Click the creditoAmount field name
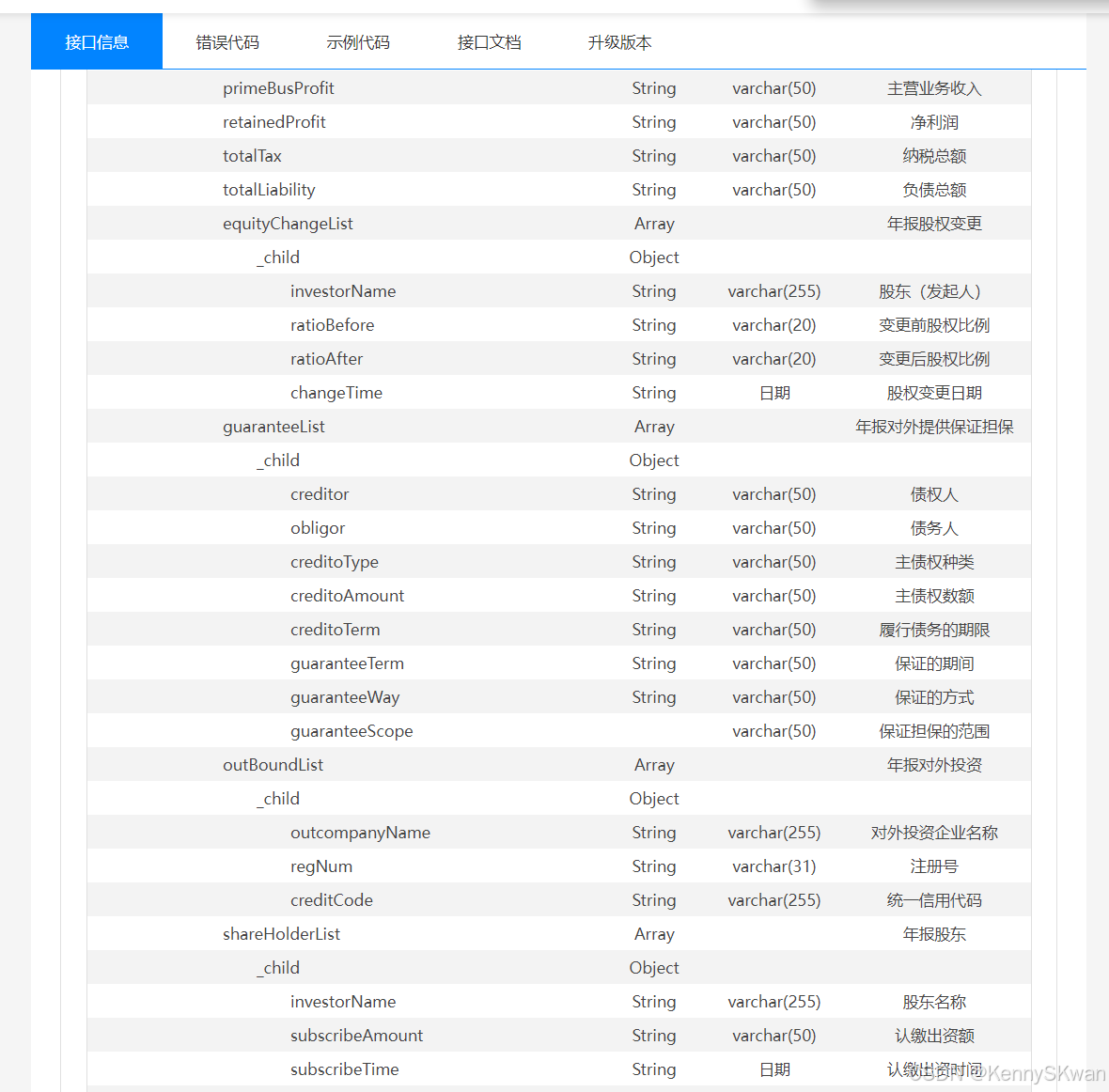This screenshot has height=1092, width=1109. [x=347, y=596]
